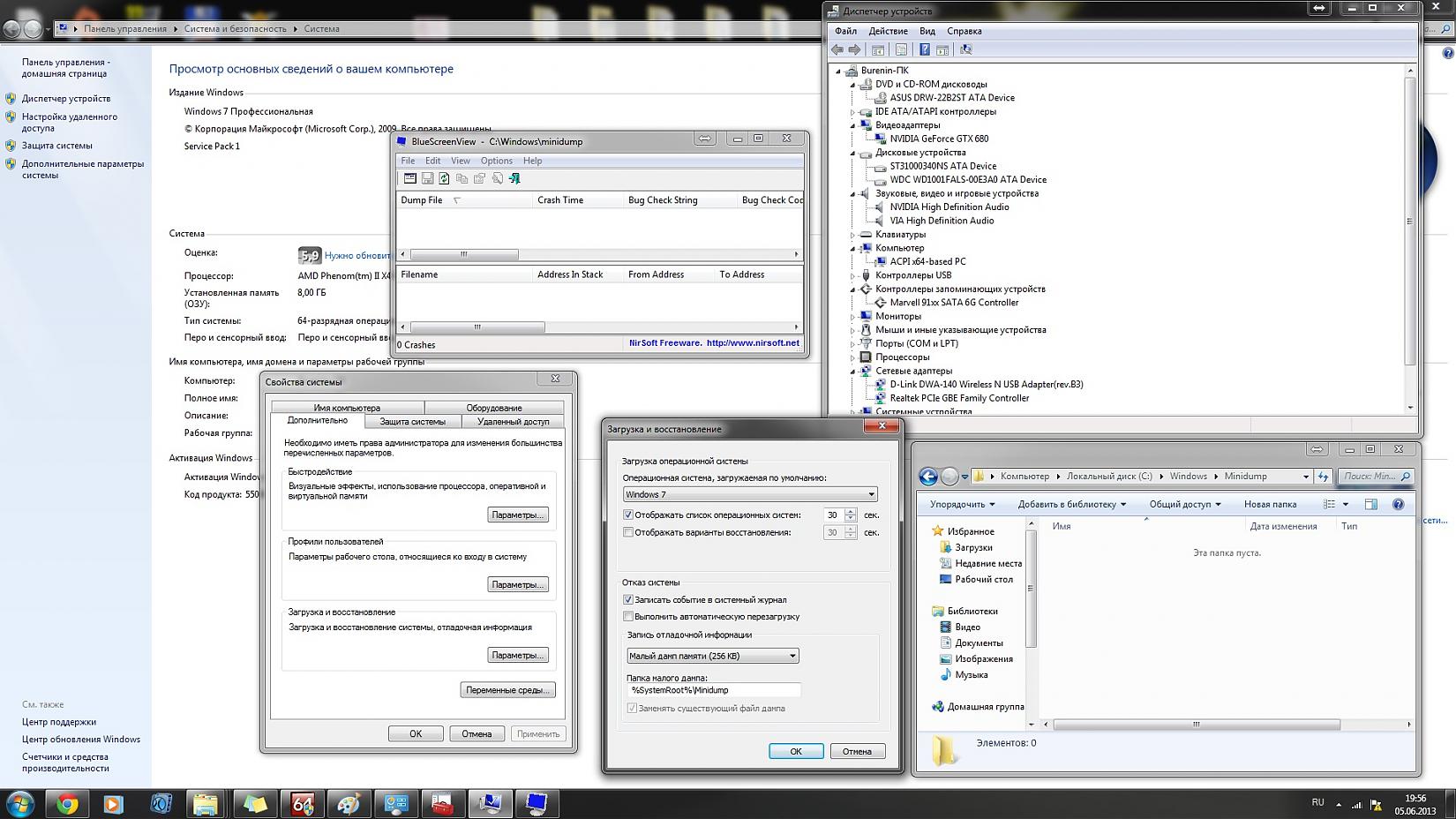Enable 'Выполнить автоматическую перезагрузку' checkbox
1456x819 pixels.
[628, 616]
